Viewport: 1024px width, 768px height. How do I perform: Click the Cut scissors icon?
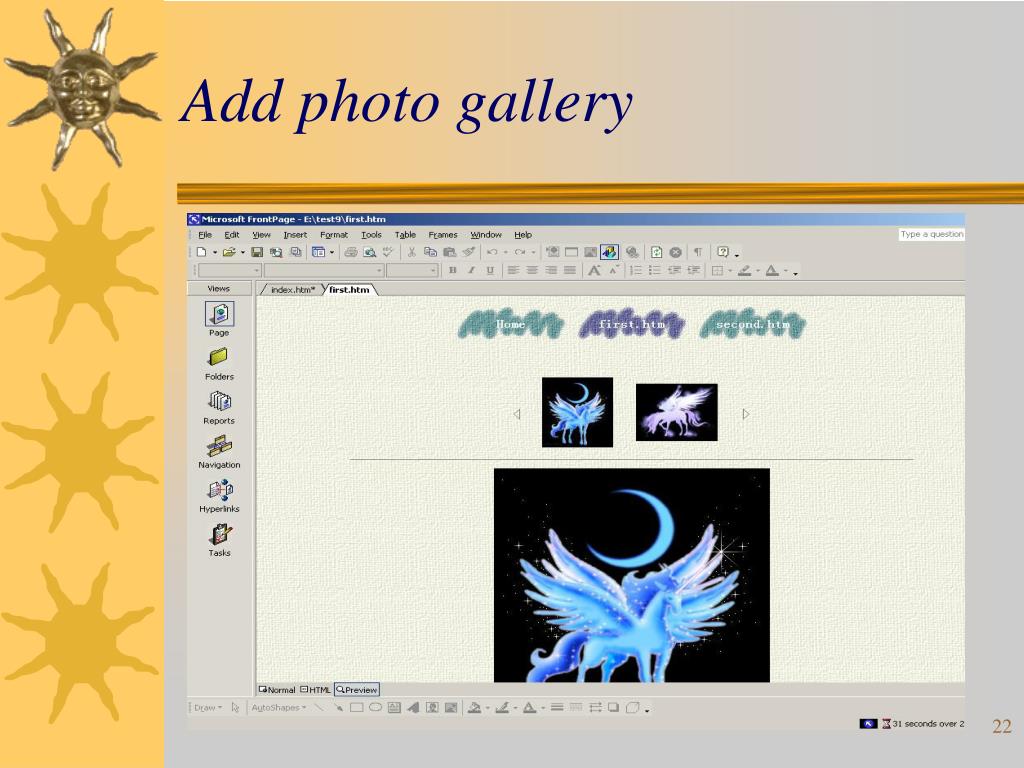click(x=411, y=252)
